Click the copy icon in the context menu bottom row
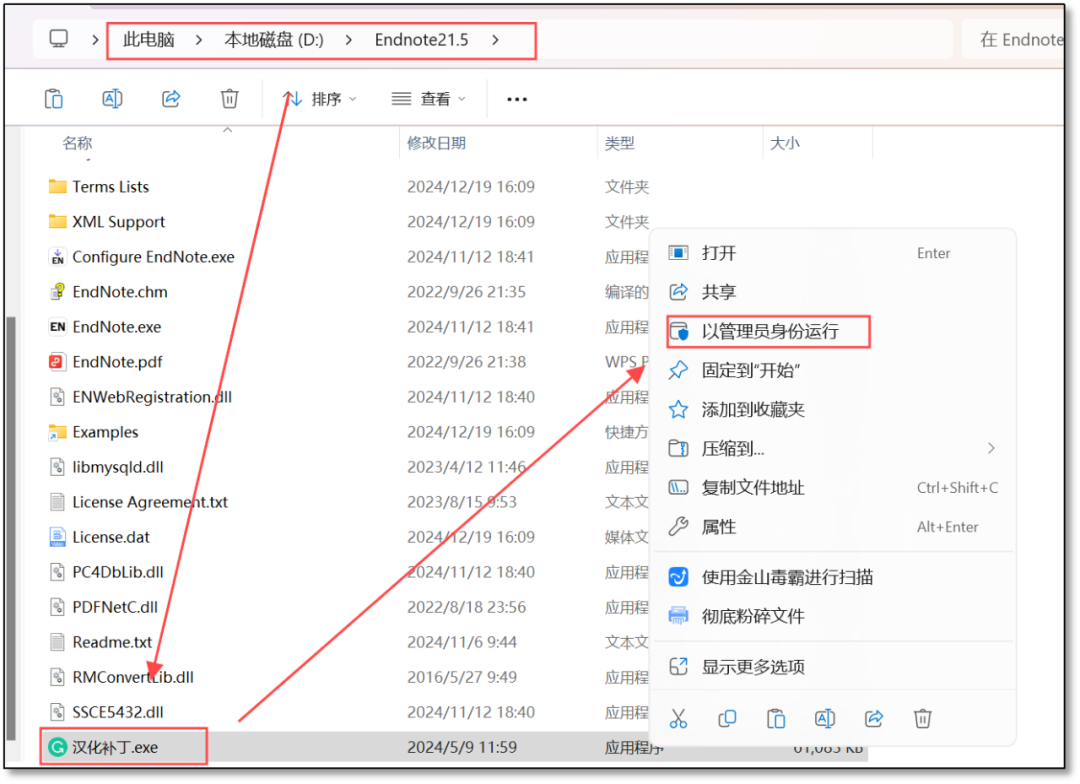Image resolution: width=1080 pixels, height=784 pixels. point(727,719)
